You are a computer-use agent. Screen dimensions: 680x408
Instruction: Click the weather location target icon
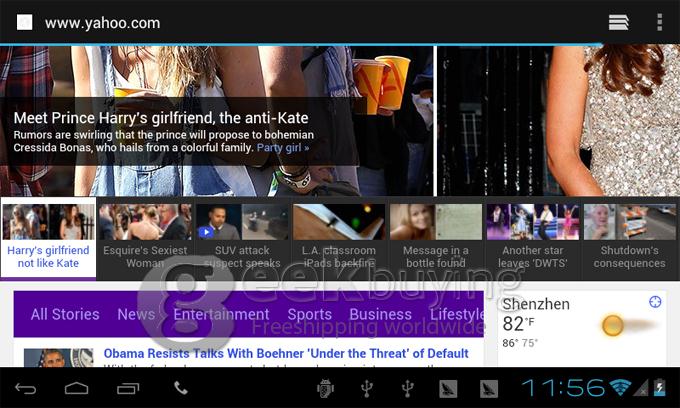[x=655, y=302]
